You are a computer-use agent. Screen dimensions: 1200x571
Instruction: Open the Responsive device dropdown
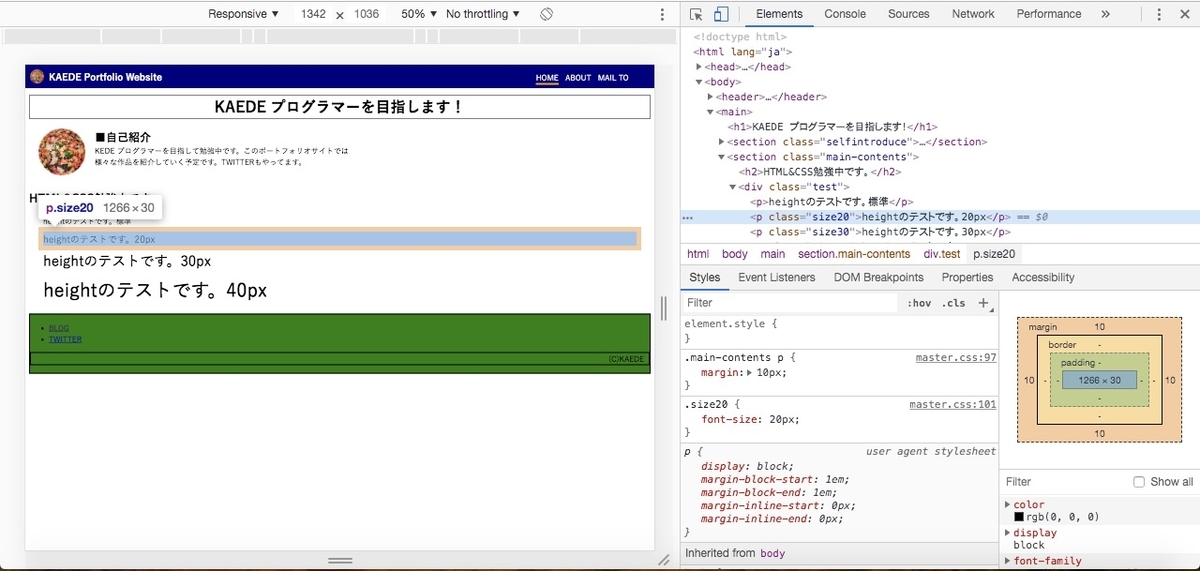(244, 14)
